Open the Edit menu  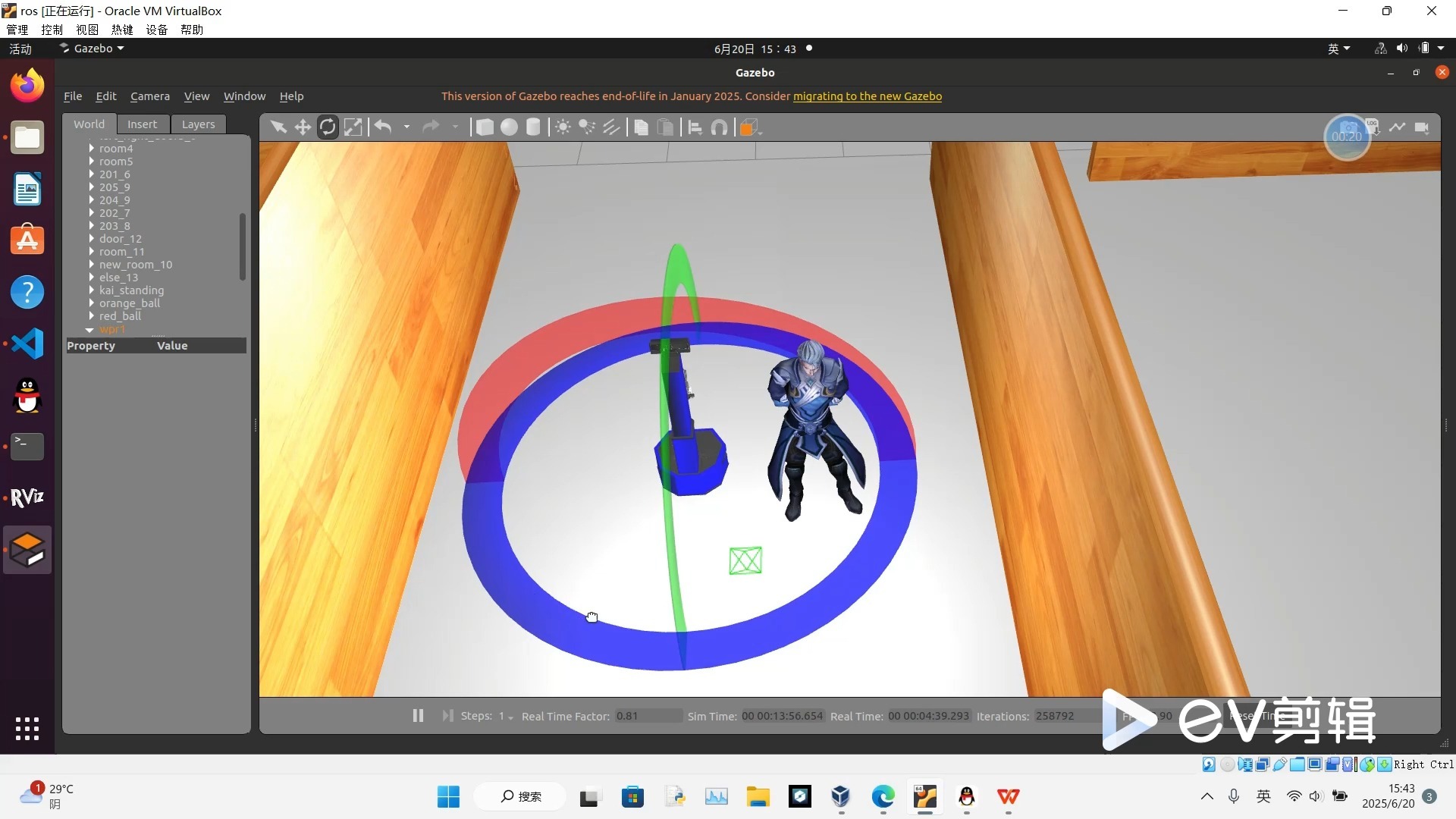pyautogui.click(x=106, y=96)
